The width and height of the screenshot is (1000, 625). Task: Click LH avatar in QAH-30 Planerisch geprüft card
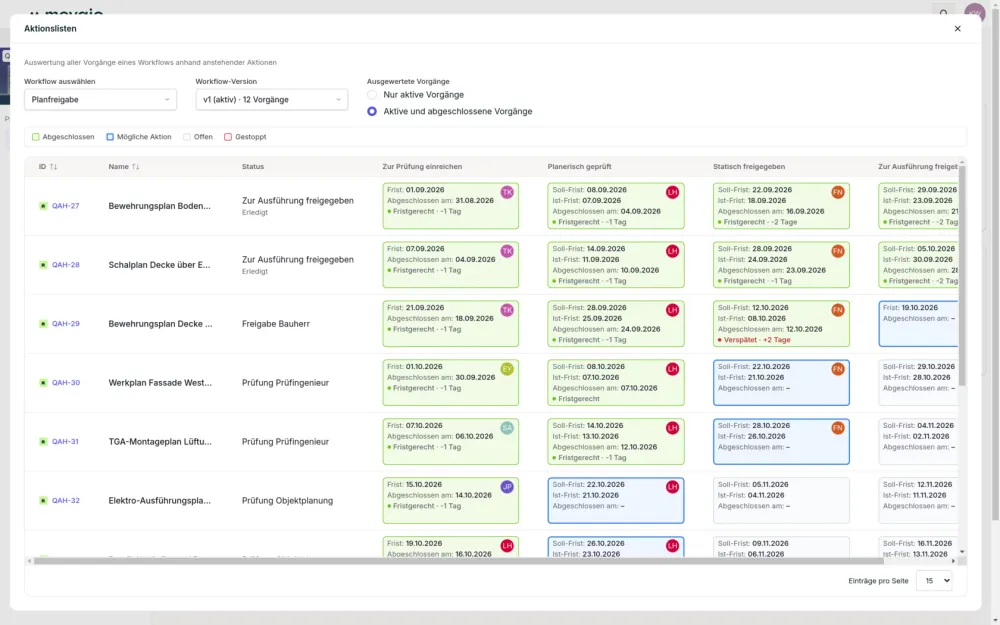pyautogui.click(x=672, y=369)
